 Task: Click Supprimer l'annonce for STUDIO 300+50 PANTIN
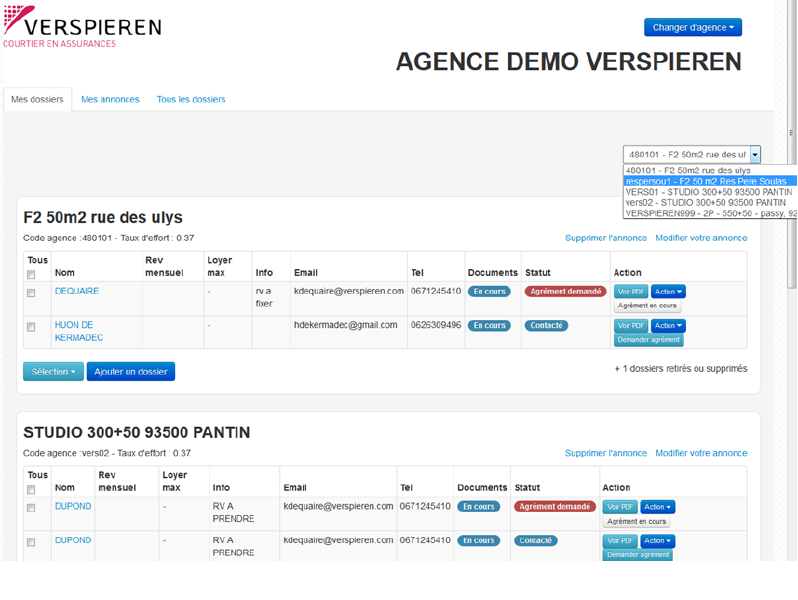606,453
